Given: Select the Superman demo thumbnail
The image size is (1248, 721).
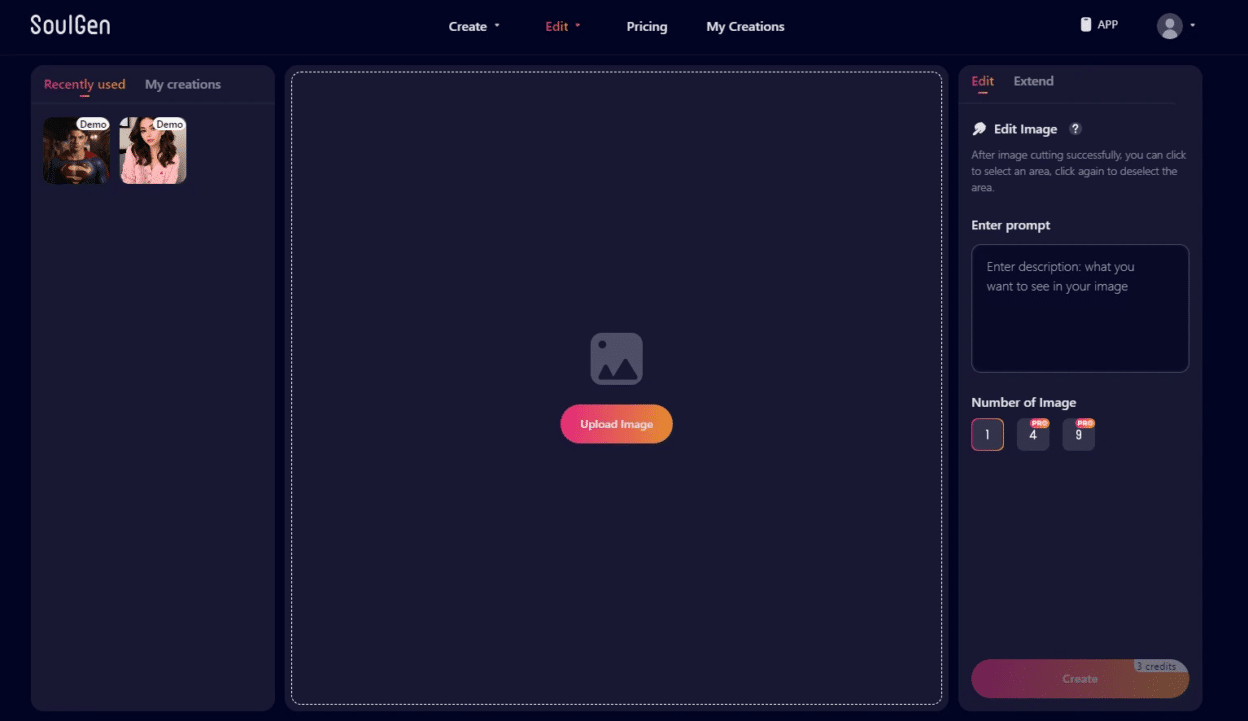Looking at the screenshot, I should pos(76,151).
